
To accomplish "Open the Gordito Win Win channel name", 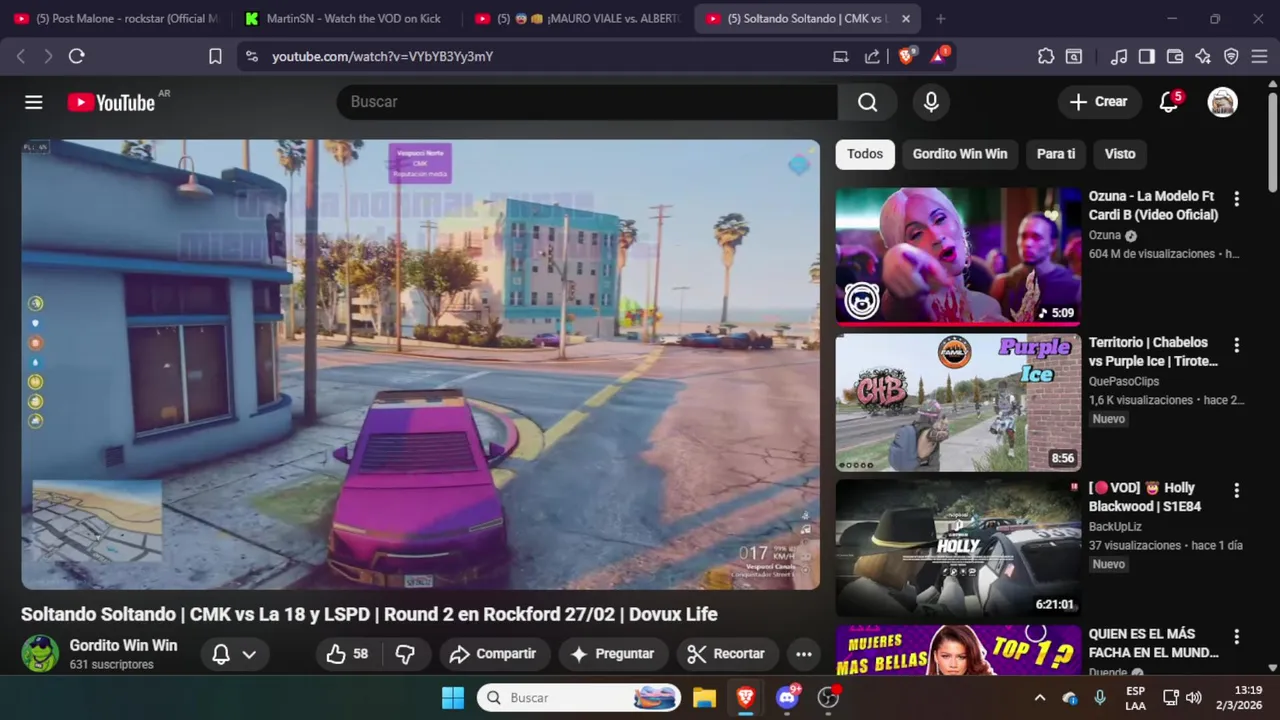I will [x=123, y=646].
